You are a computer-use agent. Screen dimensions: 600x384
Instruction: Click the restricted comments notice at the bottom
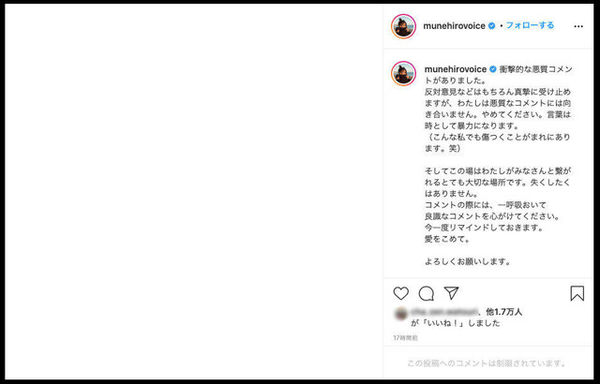[x=488, y=363]
